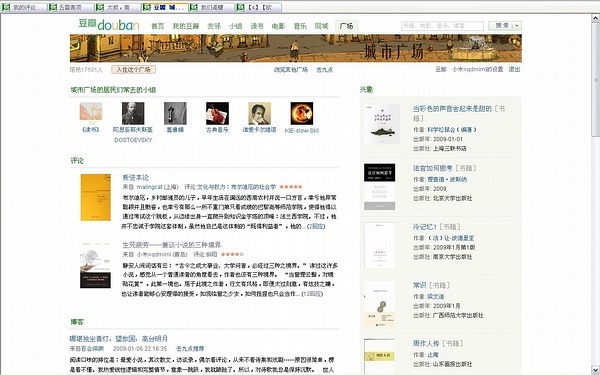This screenshot has height=375, width=600.
Task: Open 音乐 navigation item
Action: point(300,26)
